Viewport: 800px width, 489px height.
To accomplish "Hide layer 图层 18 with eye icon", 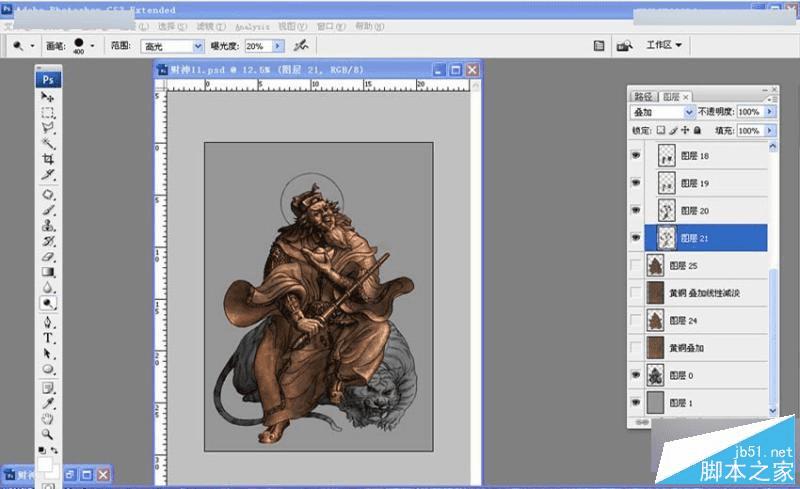I will click(636, 156).
